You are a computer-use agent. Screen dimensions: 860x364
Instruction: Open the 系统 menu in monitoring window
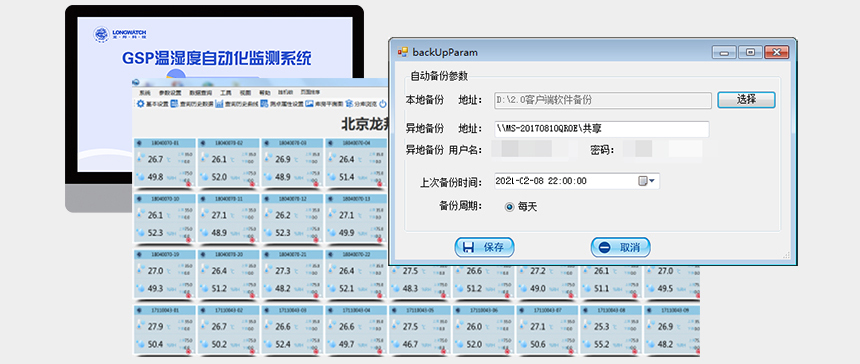[144, 93]
